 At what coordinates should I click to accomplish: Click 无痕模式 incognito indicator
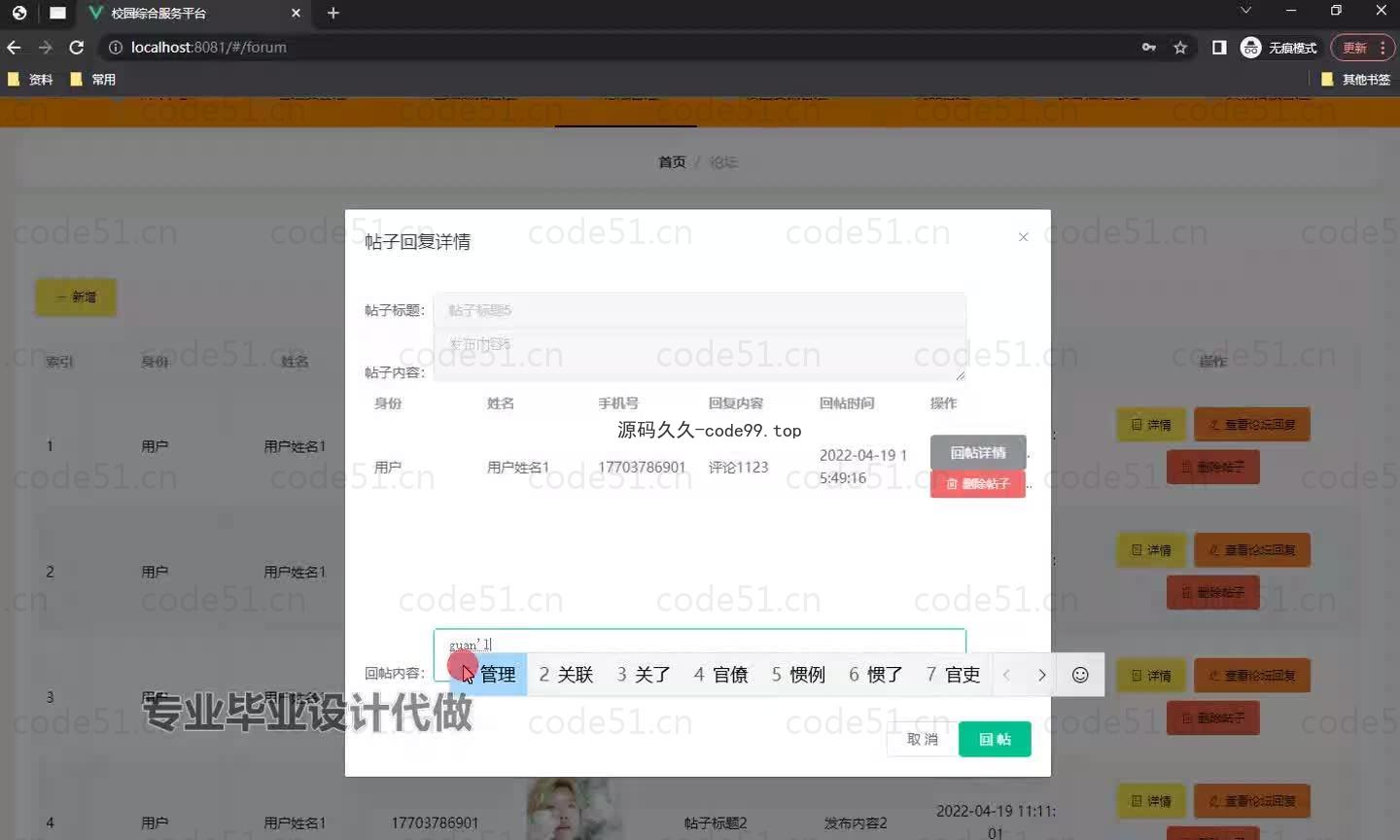(1279, 47)
